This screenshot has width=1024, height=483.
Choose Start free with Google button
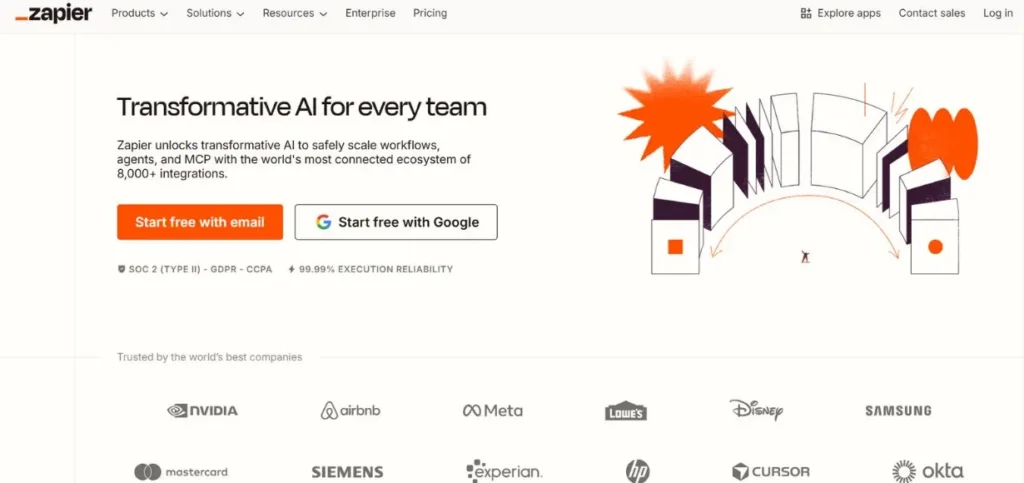396,222
